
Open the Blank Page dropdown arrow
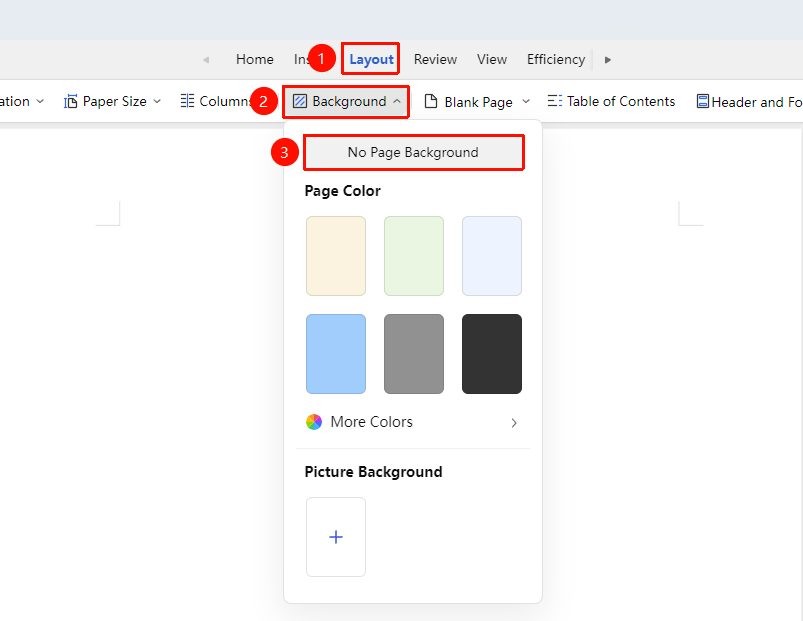(x=526, y=101)
